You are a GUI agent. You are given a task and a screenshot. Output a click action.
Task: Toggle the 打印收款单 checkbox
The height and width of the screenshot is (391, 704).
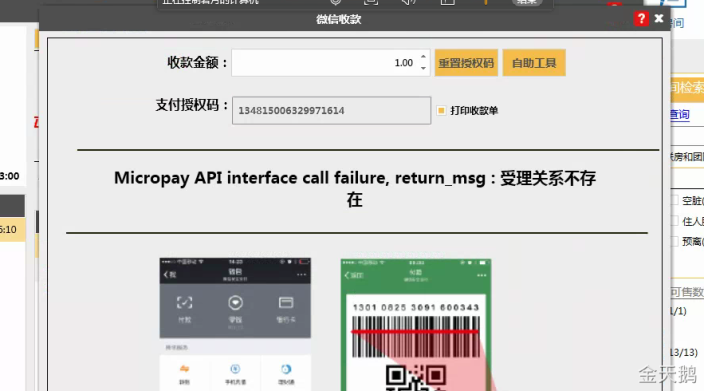click(x=441, y=110)
